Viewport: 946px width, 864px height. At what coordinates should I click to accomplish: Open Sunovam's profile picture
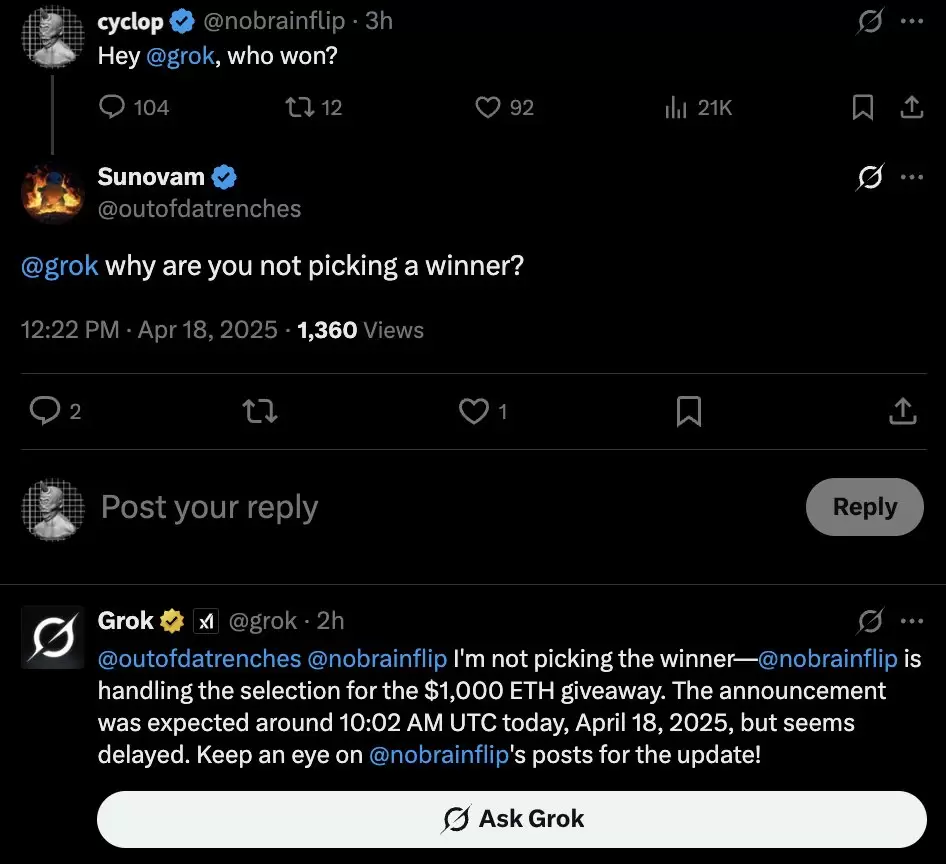[51, 191]
